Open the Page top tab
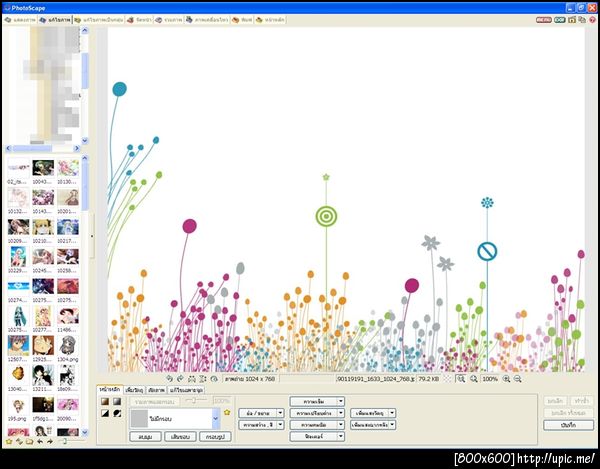The width and height of the screenshot is (600, 469). tap(139, 20)
